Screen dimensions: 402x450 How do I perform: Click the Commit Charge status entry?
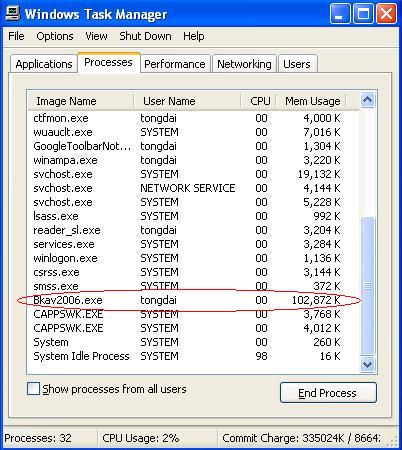pyautogui.click(x=302, y=438)
